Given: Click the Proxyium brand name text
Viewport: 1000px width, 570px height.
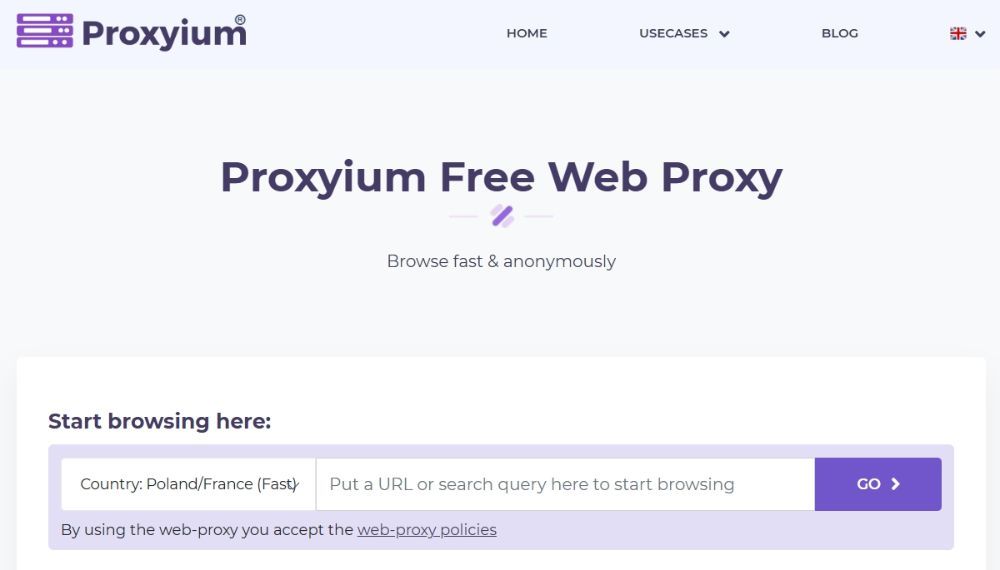Looking at the screenshot, I should 163,34.
